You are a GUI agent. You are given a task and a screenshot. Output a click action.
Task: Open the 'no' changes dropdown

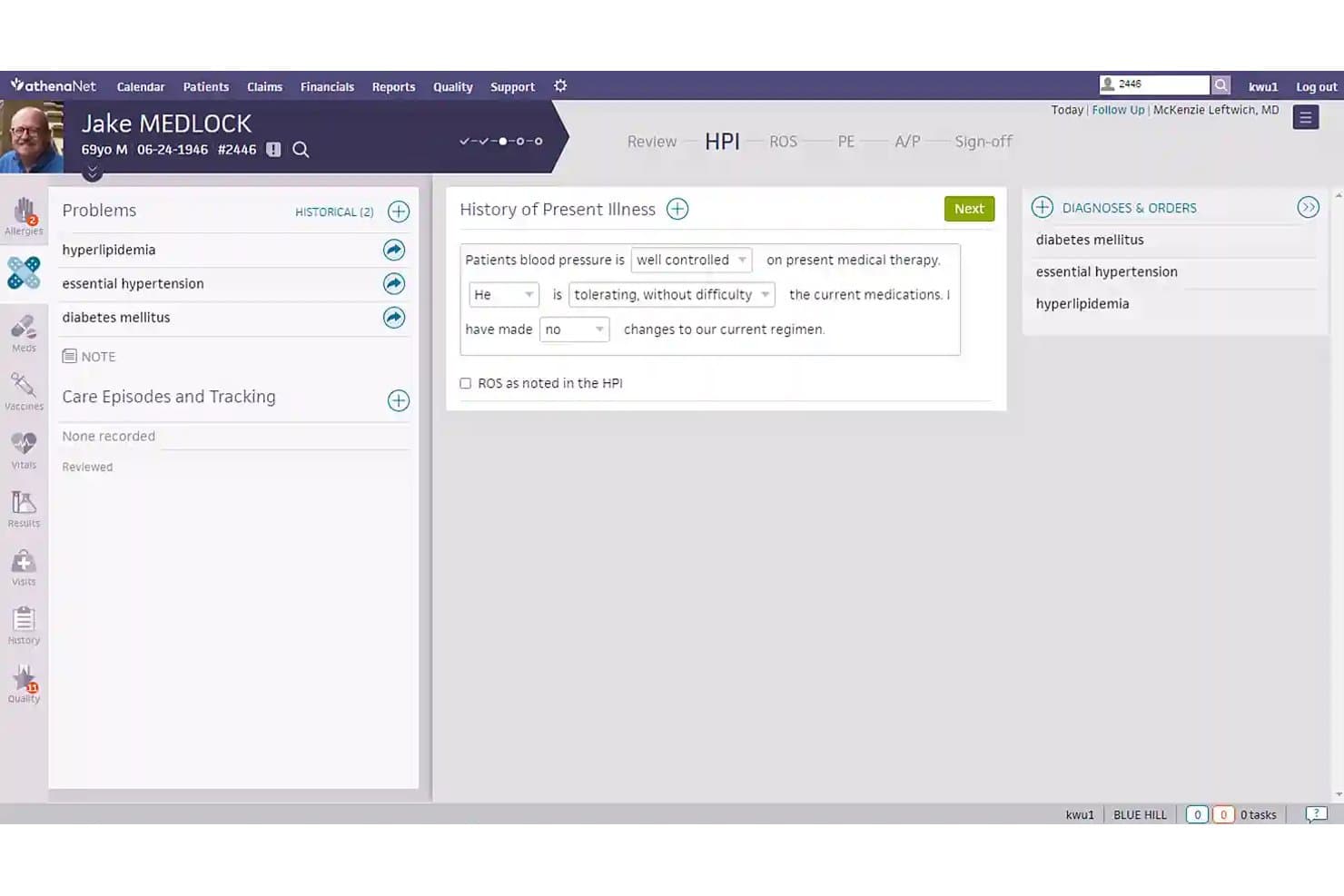point(575,330)
